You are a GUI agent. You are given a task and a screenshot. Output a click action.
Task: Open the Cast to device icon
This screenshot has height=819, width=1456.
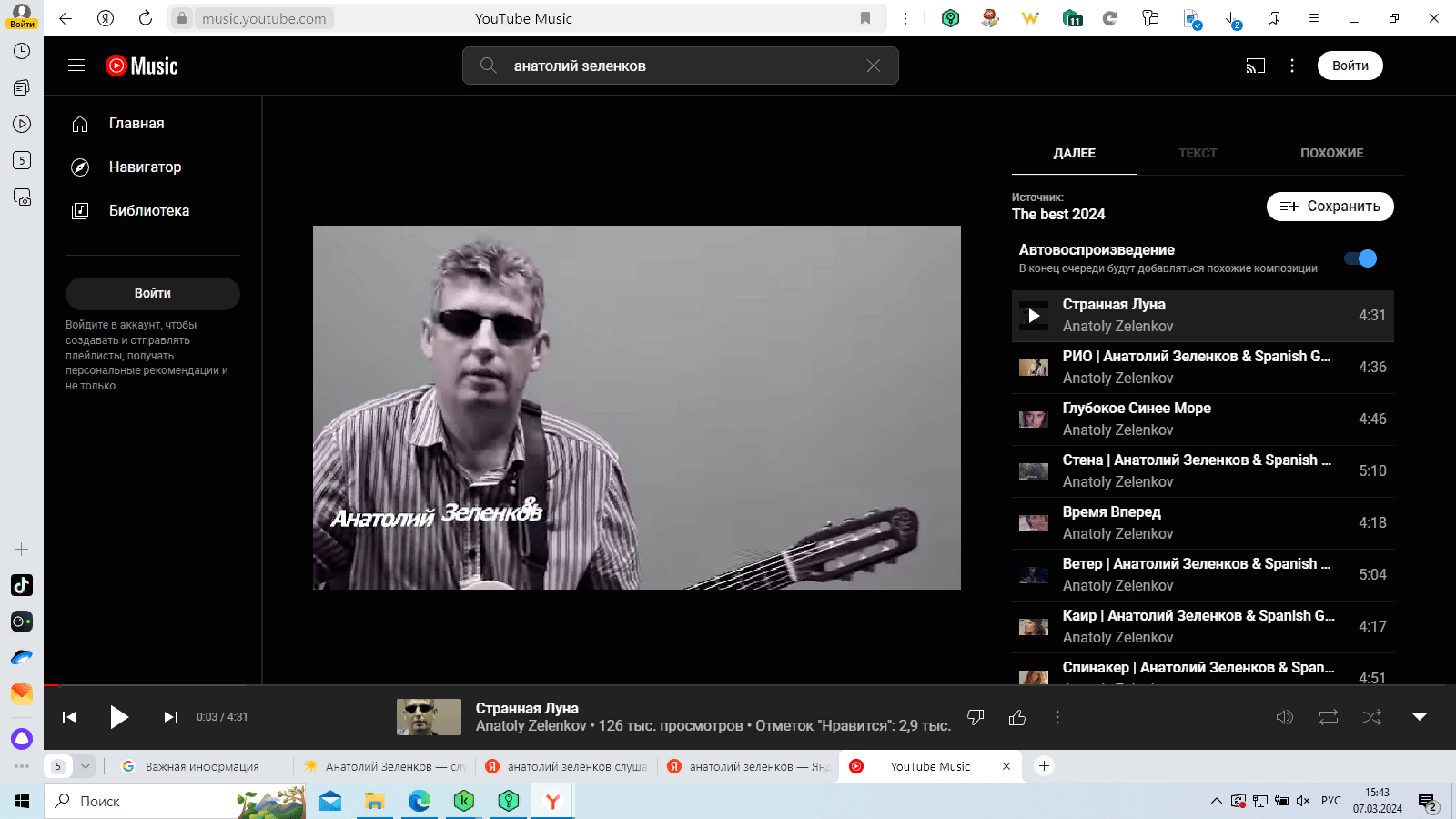(1256, 66)
